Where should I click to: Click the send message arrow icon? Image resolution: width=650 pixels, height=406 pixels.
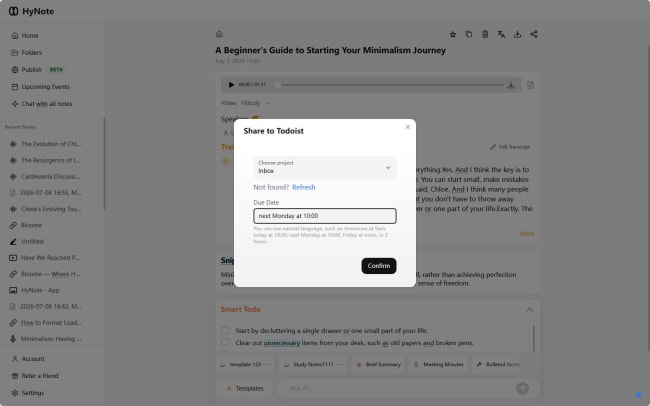522,389
